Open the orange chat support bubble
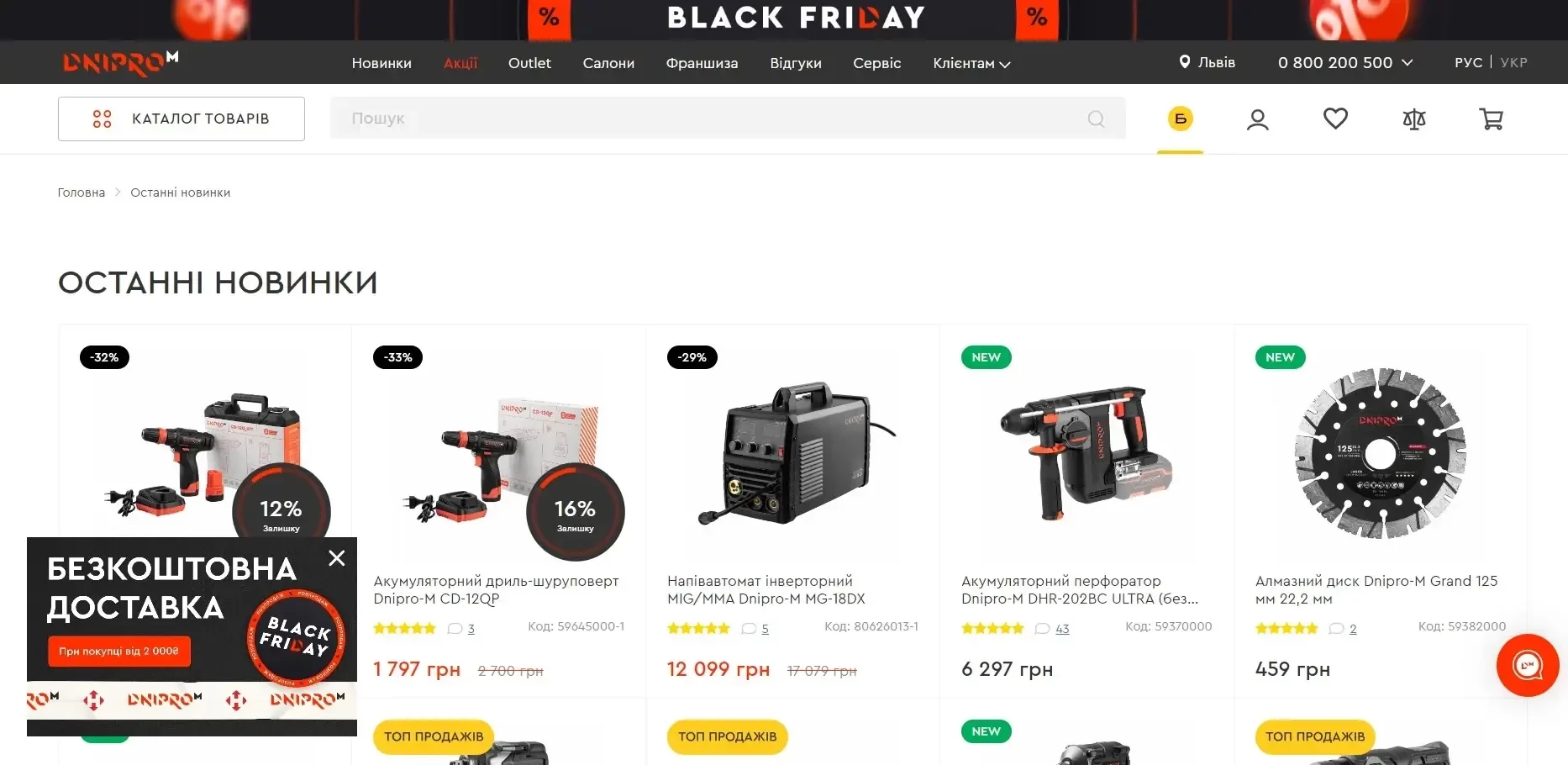Screen dimensions: 1568x765 pos(1527,666)
